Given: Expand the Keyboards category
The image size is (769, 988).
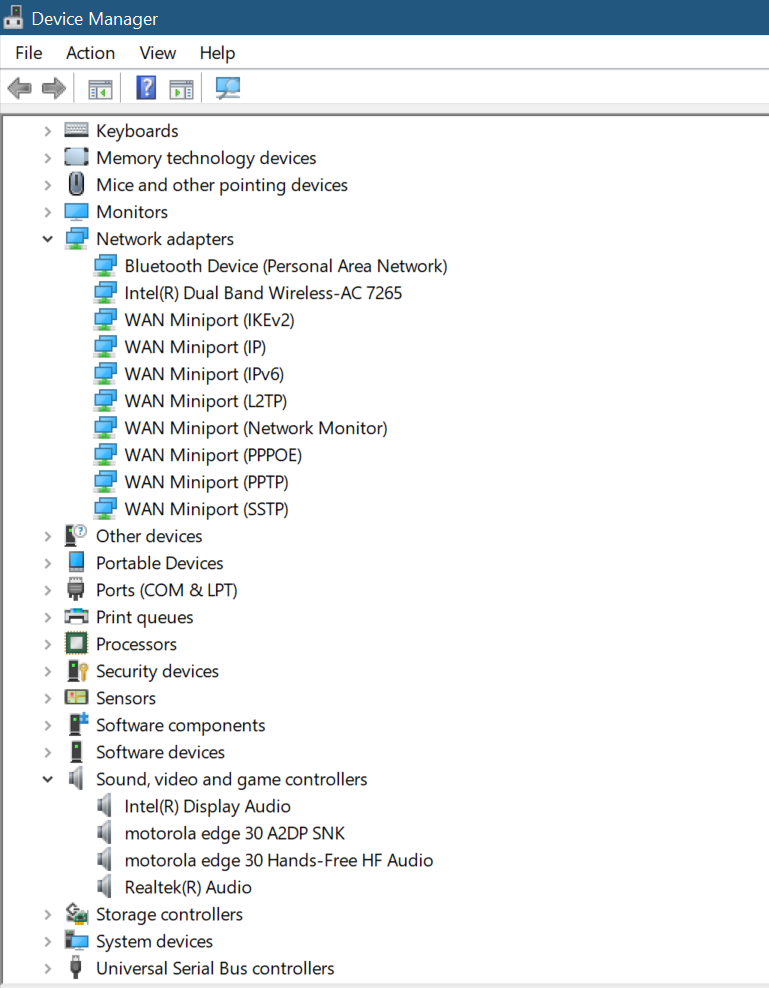Looking at the screenshot, I should [x=47, y=130].
